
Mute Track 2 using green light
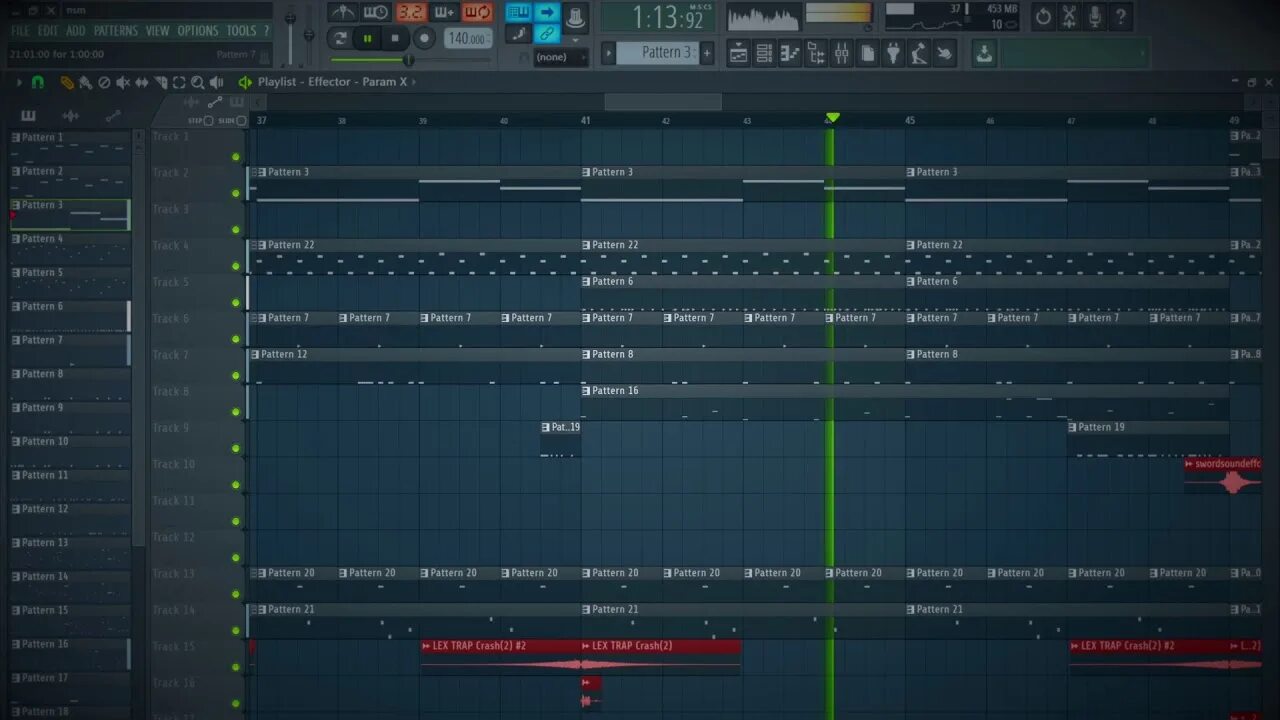(x=236, y=193)
